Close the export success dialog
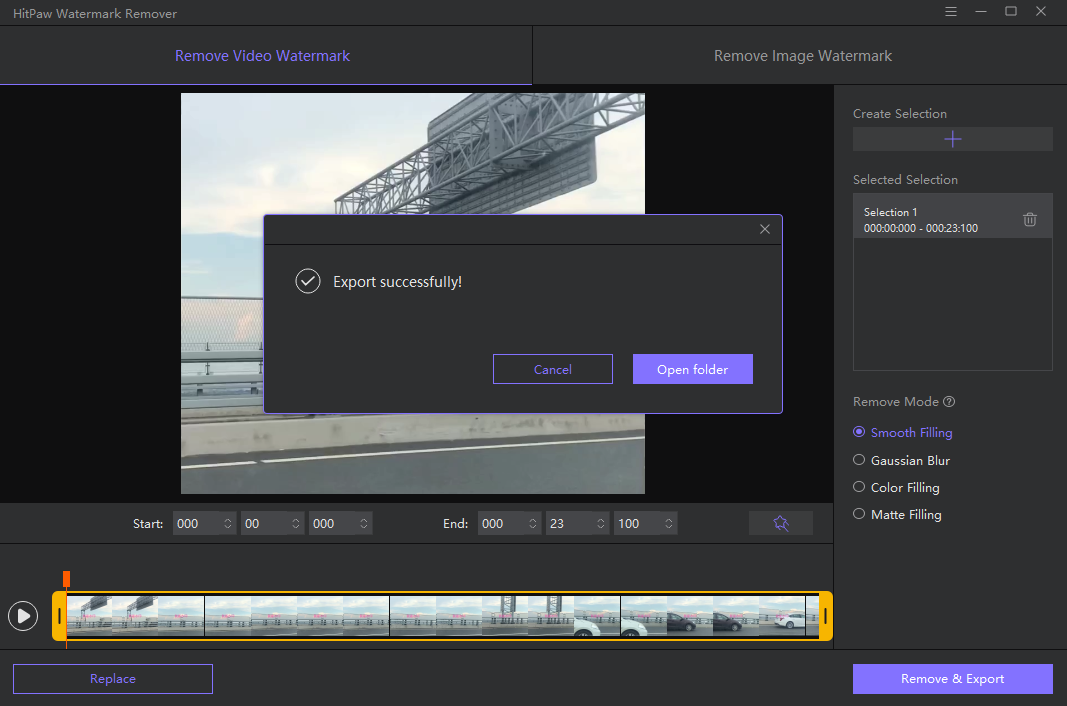The width and height of the screenshot is (1067, 706). pyautogui.click(x=764, y=229)
